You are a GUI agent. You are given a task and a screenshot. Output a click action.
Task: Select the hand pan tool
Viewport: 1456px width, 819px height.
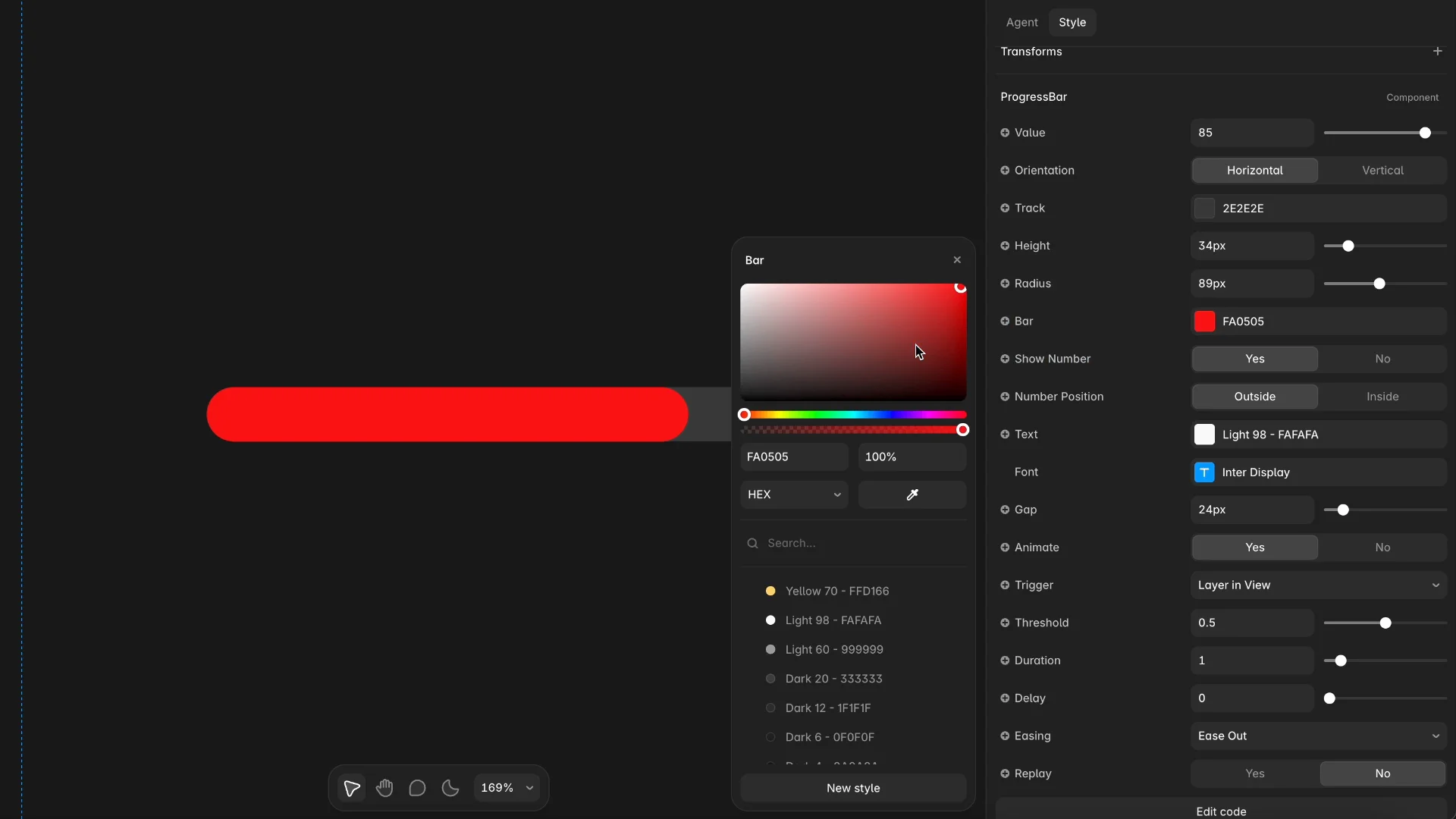point(384,788)
